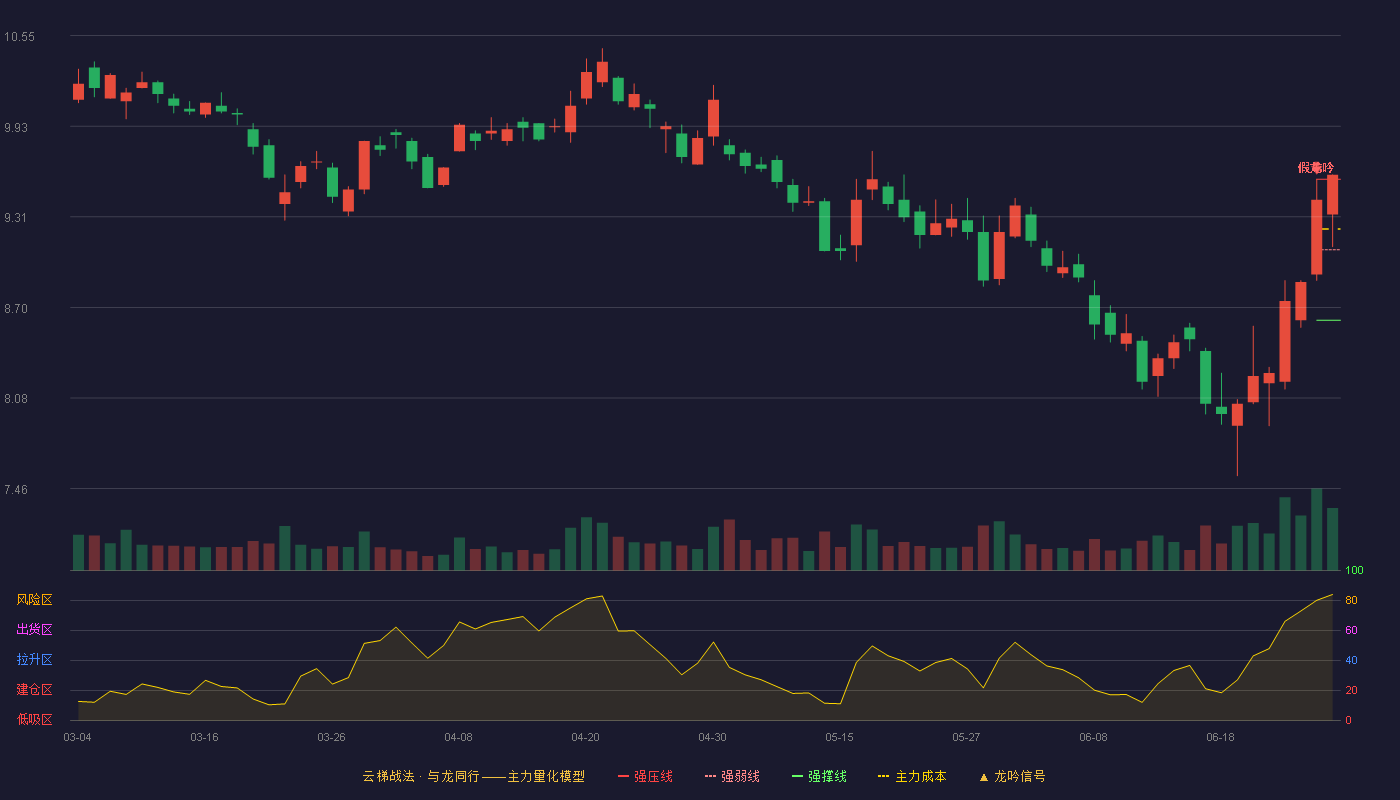Click the 04-20 date axis label
The image size is (1400, 800).
585,737
